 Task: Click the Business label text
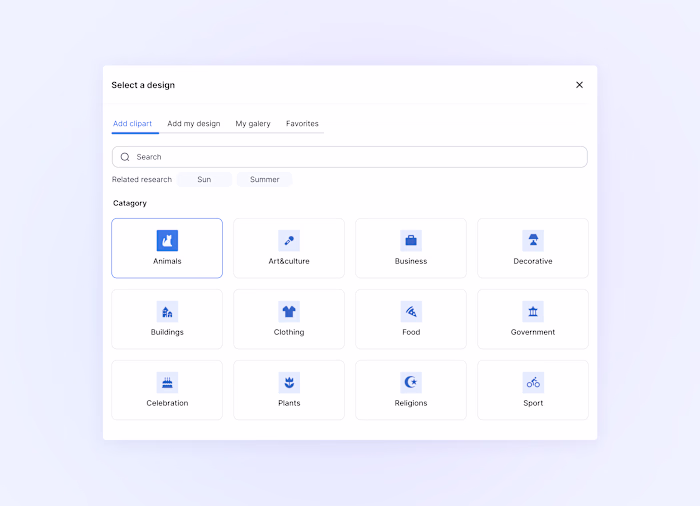411,261
